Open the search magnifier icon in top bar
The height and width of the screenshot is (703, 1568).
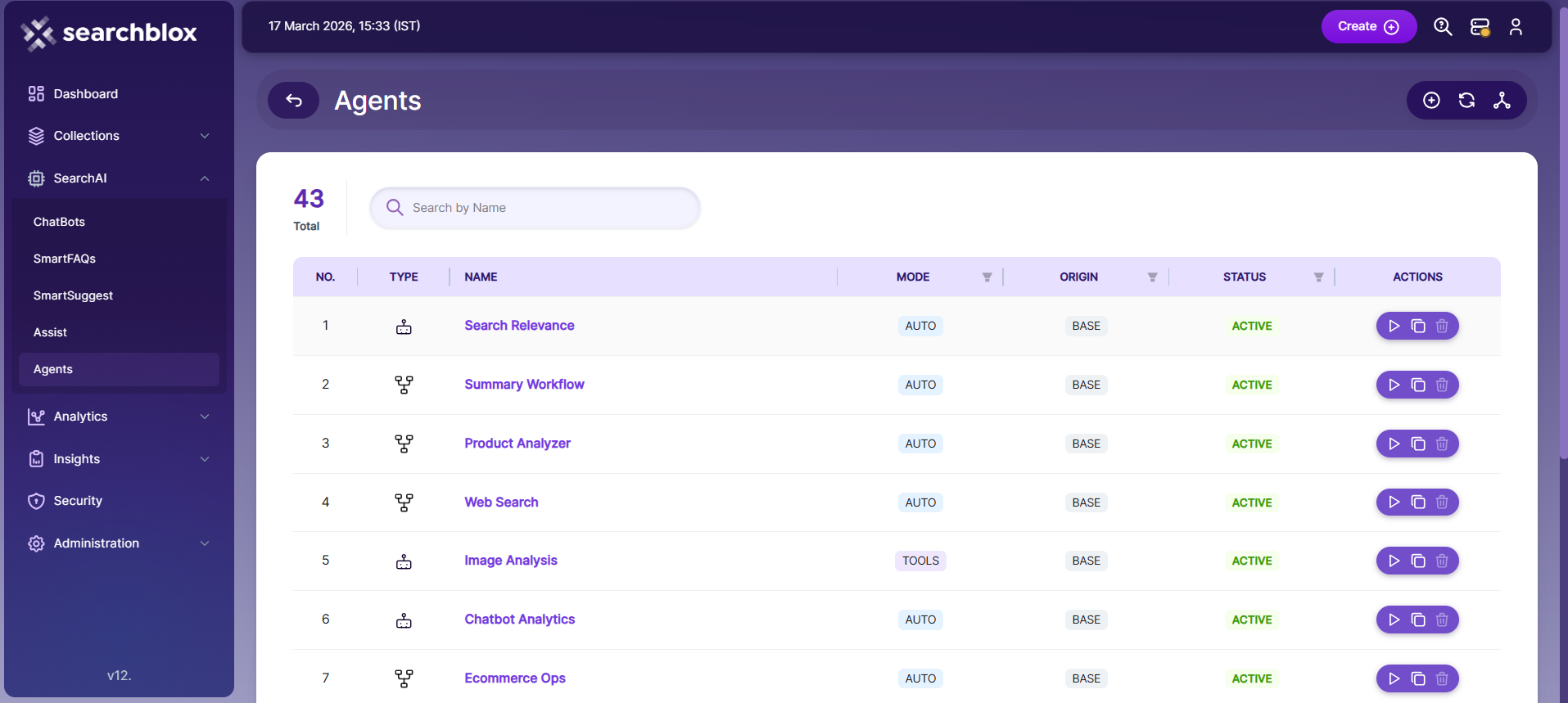point(1443,27)
